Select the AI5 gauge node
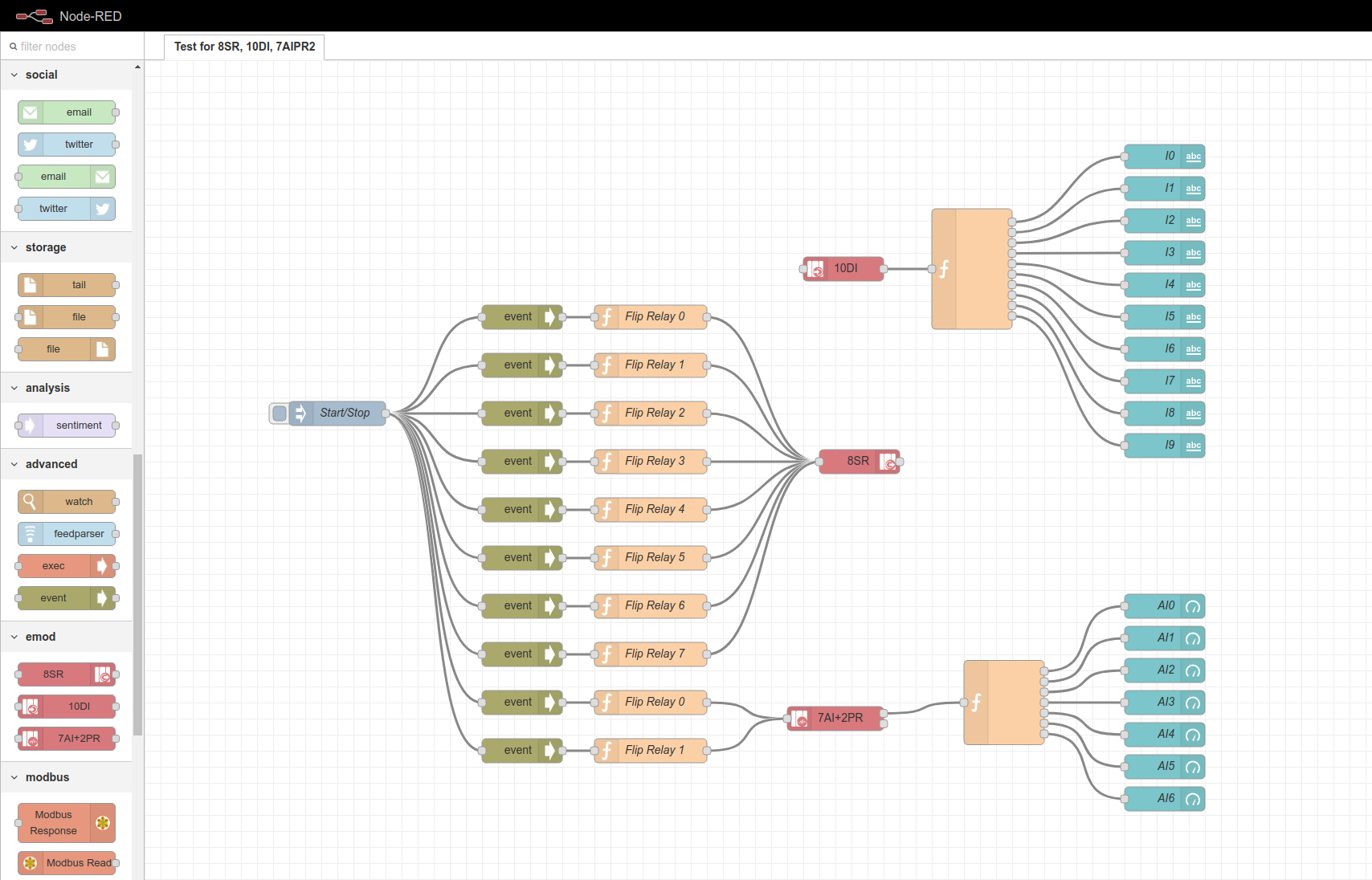 [x=1165, y=767]
